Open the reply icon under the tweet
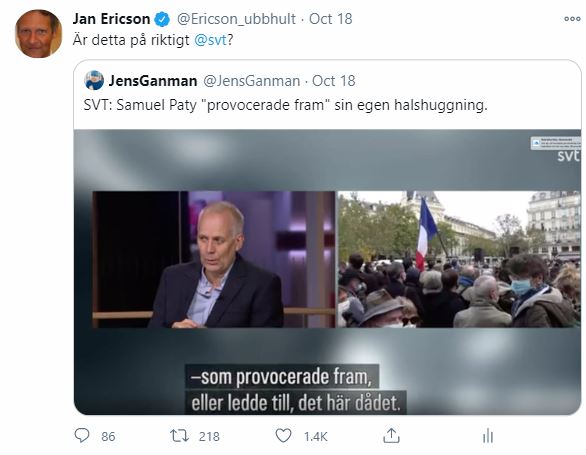Image resolution: width=586 pixels, height=455 pixels. click(x=82, y=436)
